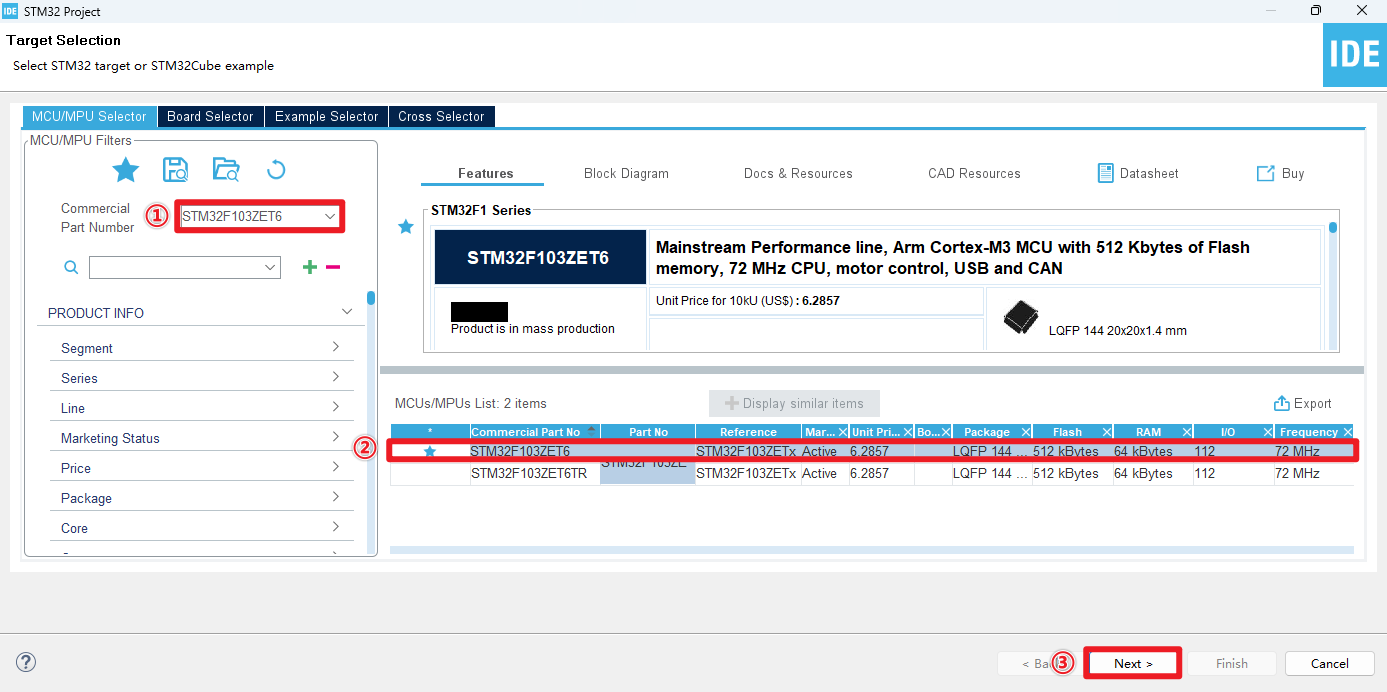This screenshot has height=692, width=1387.
Task: Open the Commercial Part Number dropdown
Action: click(x=330, y=216)
